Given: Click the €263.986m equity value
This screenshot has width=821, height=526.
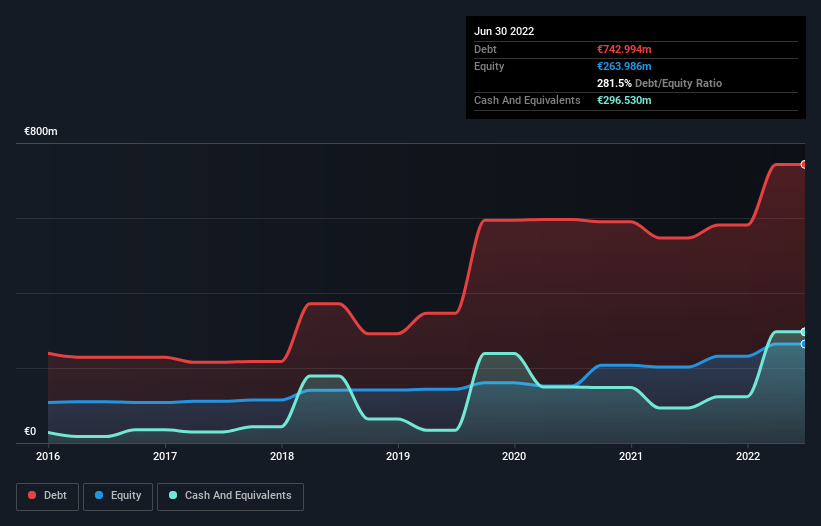Looking at the screenshot, I should (x=624, y=66).
